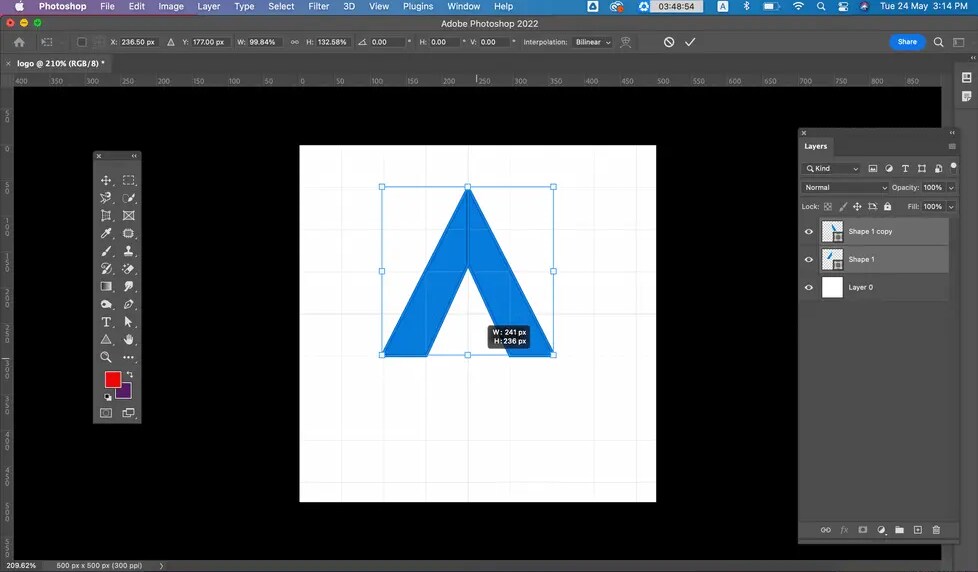The image size is (978, 572).
Task: Toggle layer filtering on or off switch
Action: point(953,167)
